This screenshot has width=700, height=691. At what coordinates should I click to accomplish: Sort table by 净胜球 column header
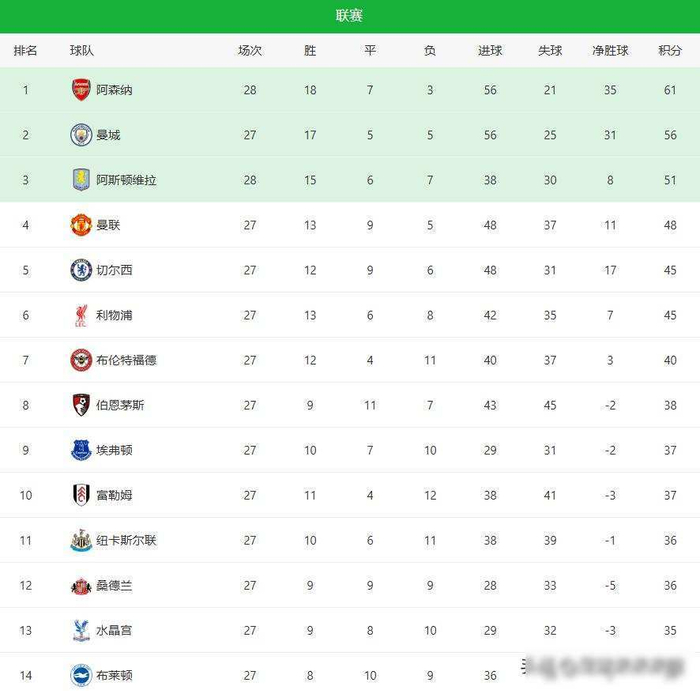pos(610,51)
